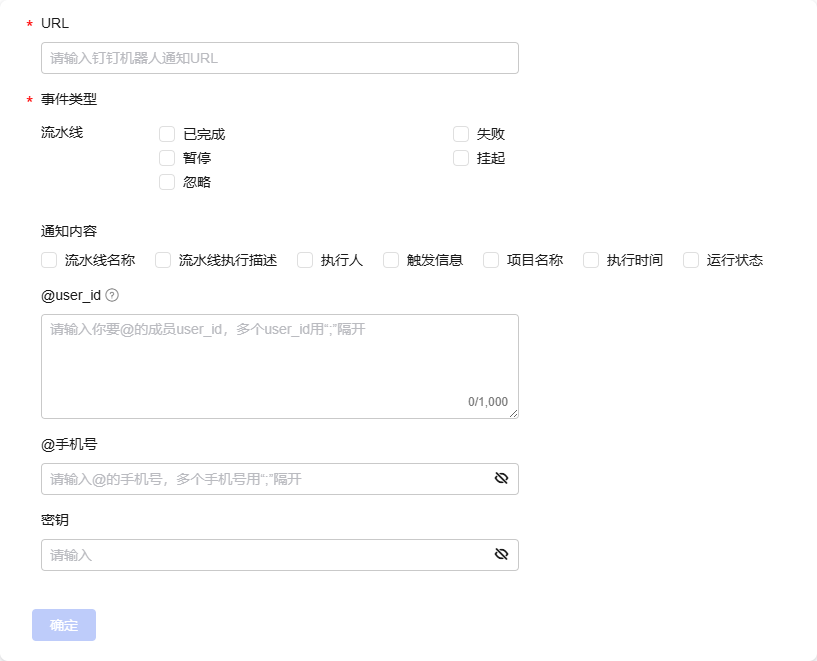The height and width of the screenshot is (661, 817).
Task: Check the 触发信息 checkbox
Action: (x=391, y=260)
